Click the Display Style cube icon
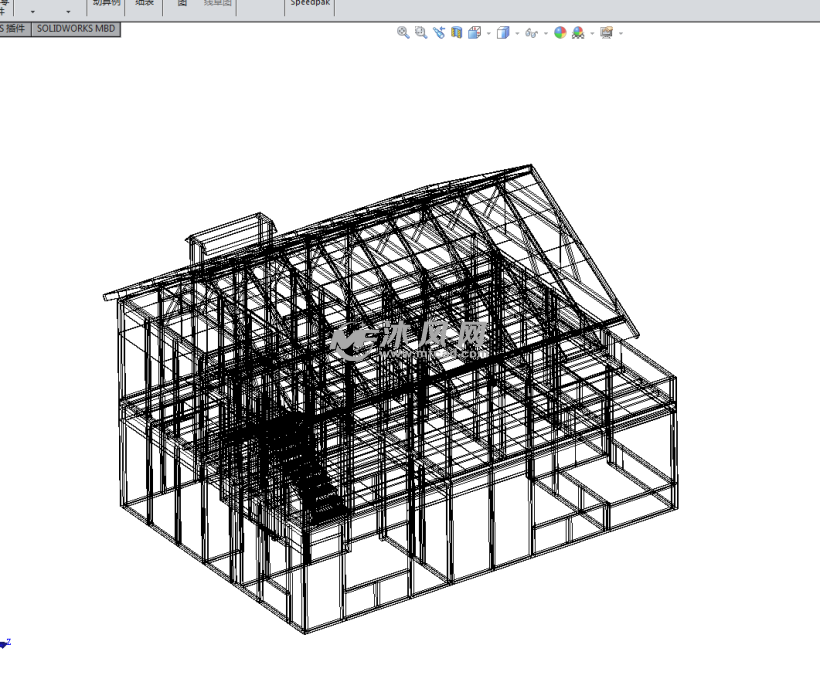The width and height of the screenshot is (820, 682). 504,33
